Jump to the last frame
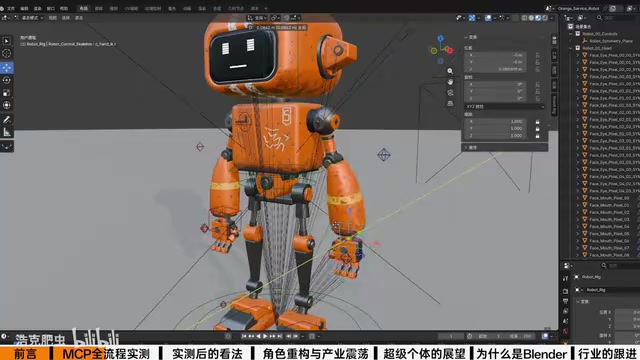Screen dimensions: 640x360 (280, 336)
